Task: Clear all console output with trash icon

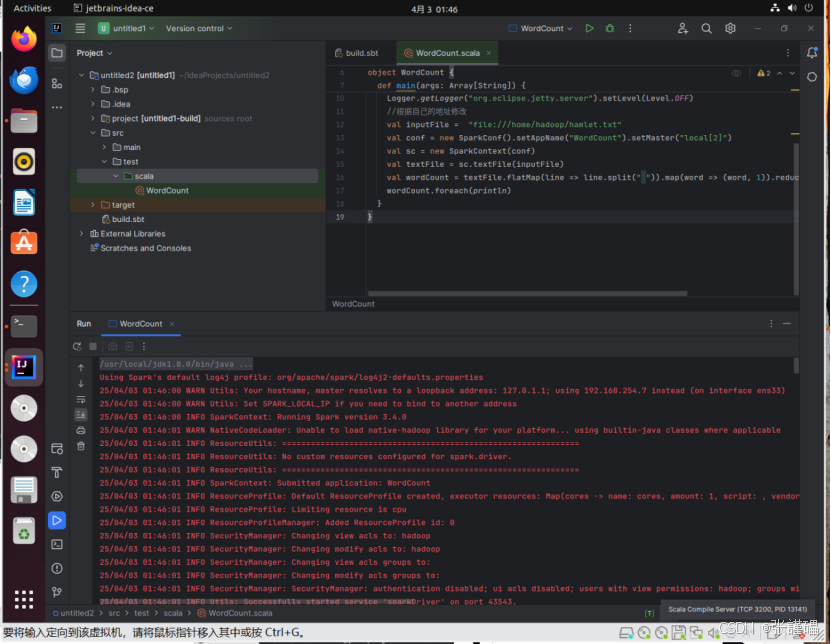Action: [x=81, y=445]
